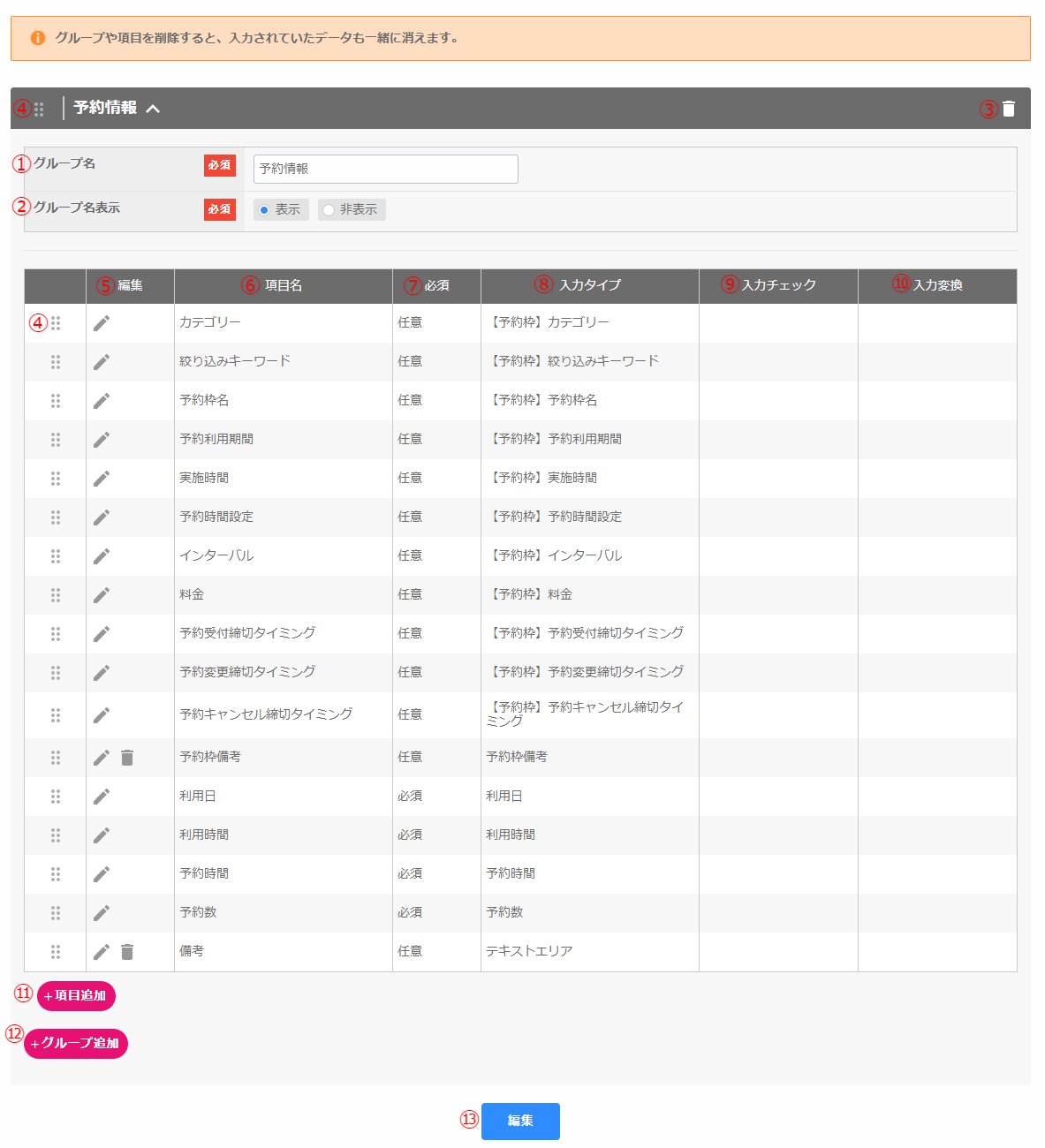The width and height of the screenshot is (1045, 1148).
Task: Click the drag handle for インターバル row
Action: click(x=56, y=556)
